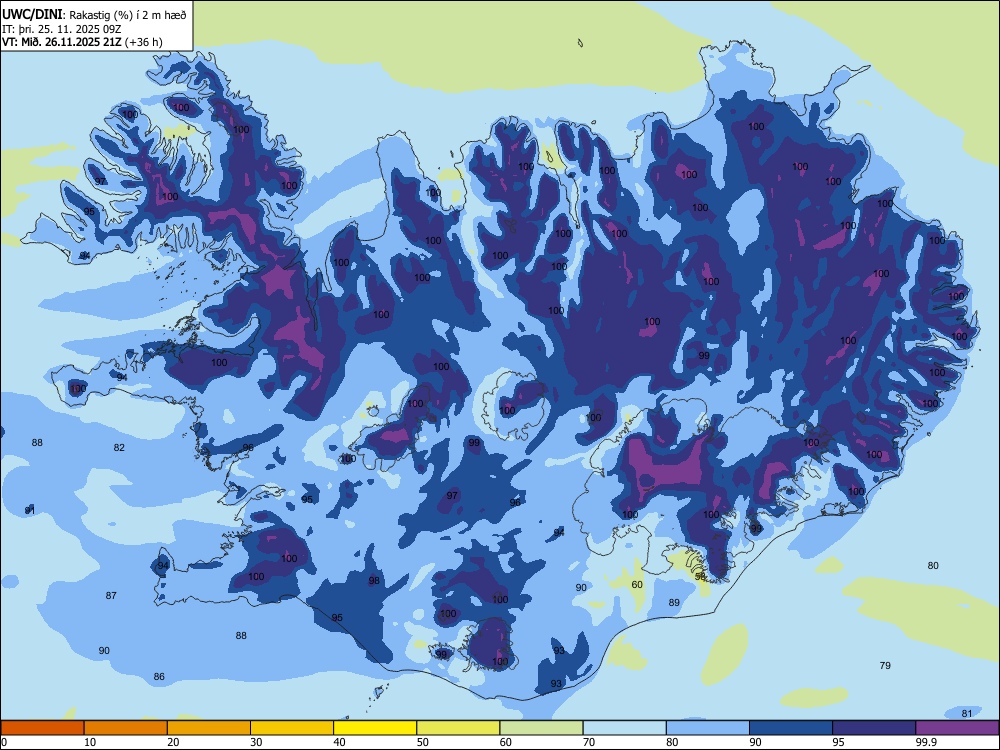1000x750 pixels.
Task: Click the VT valid time line
Action: (82, 42)
